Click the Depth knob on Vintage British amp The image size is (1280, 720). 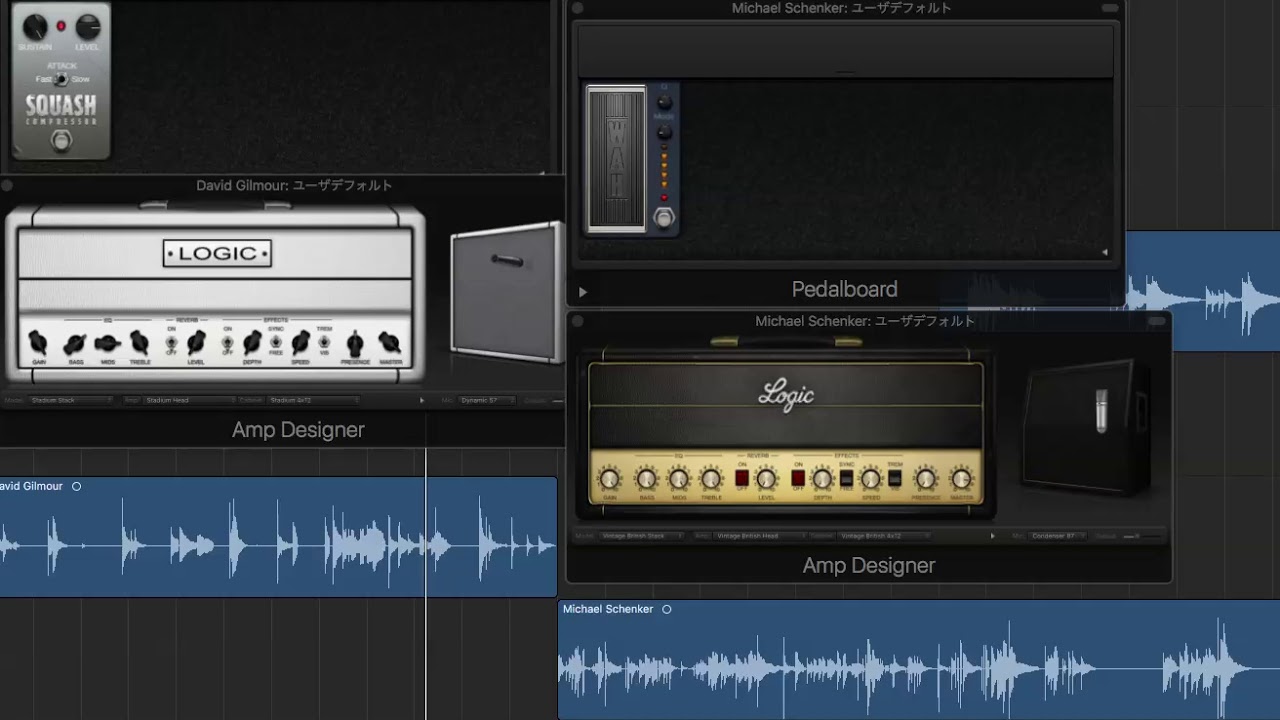(x=823, y=479)
